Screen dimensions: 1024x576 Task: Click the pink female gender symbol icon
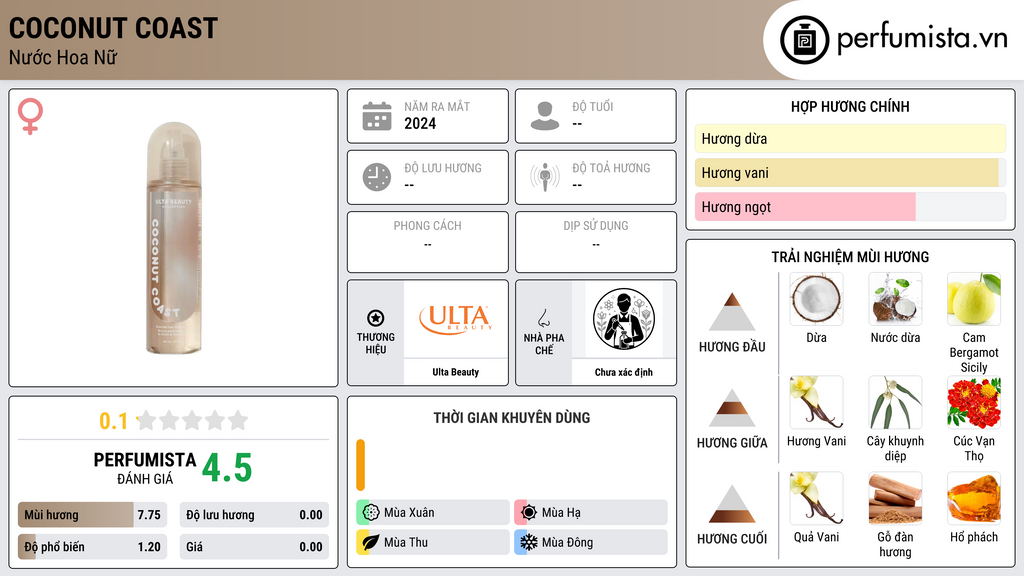(30, 116)
